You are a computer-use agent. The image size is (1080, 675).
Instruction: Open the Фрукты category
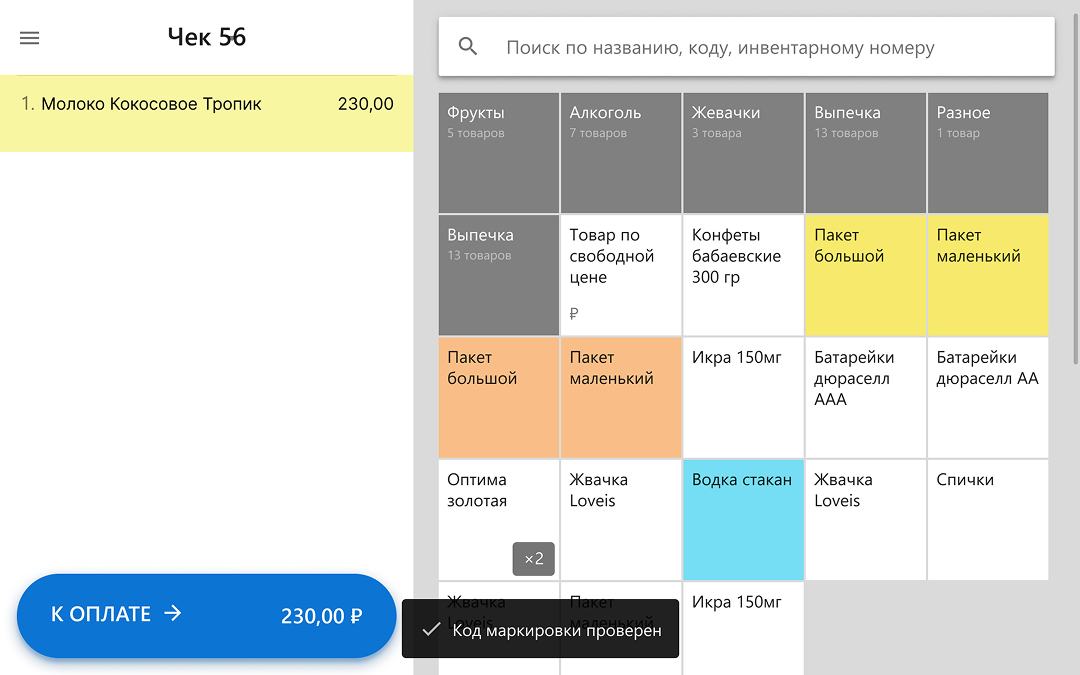coord(499,153)
